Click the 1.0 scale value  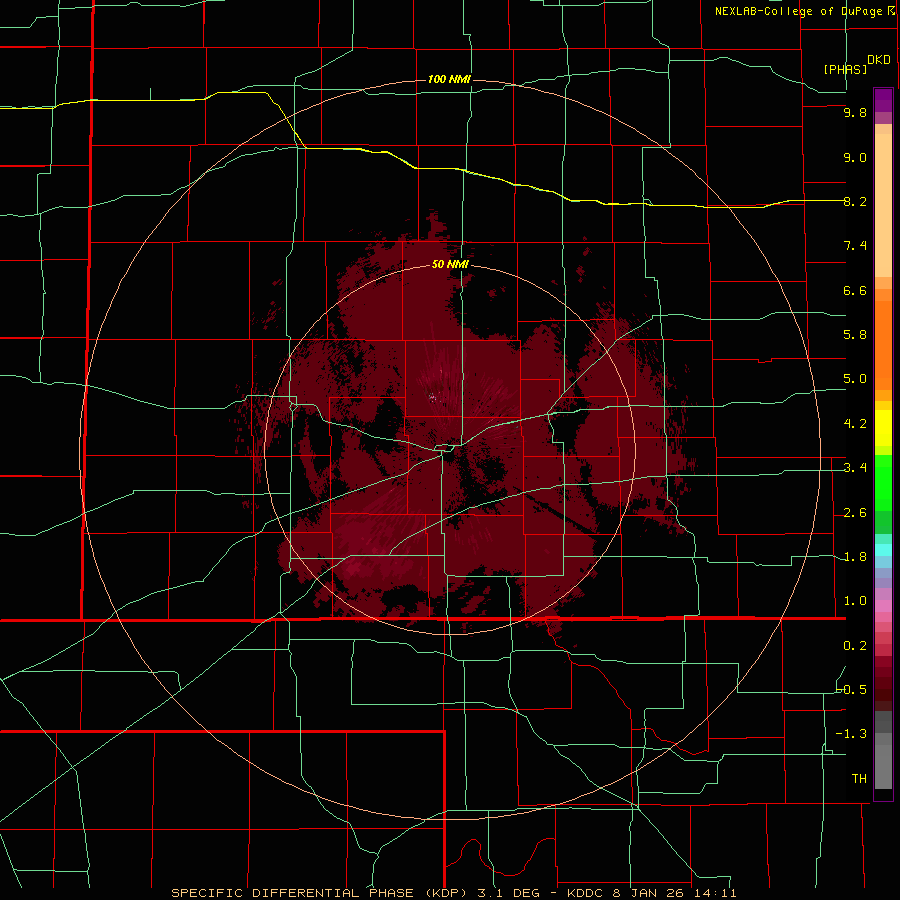(855, 601)
